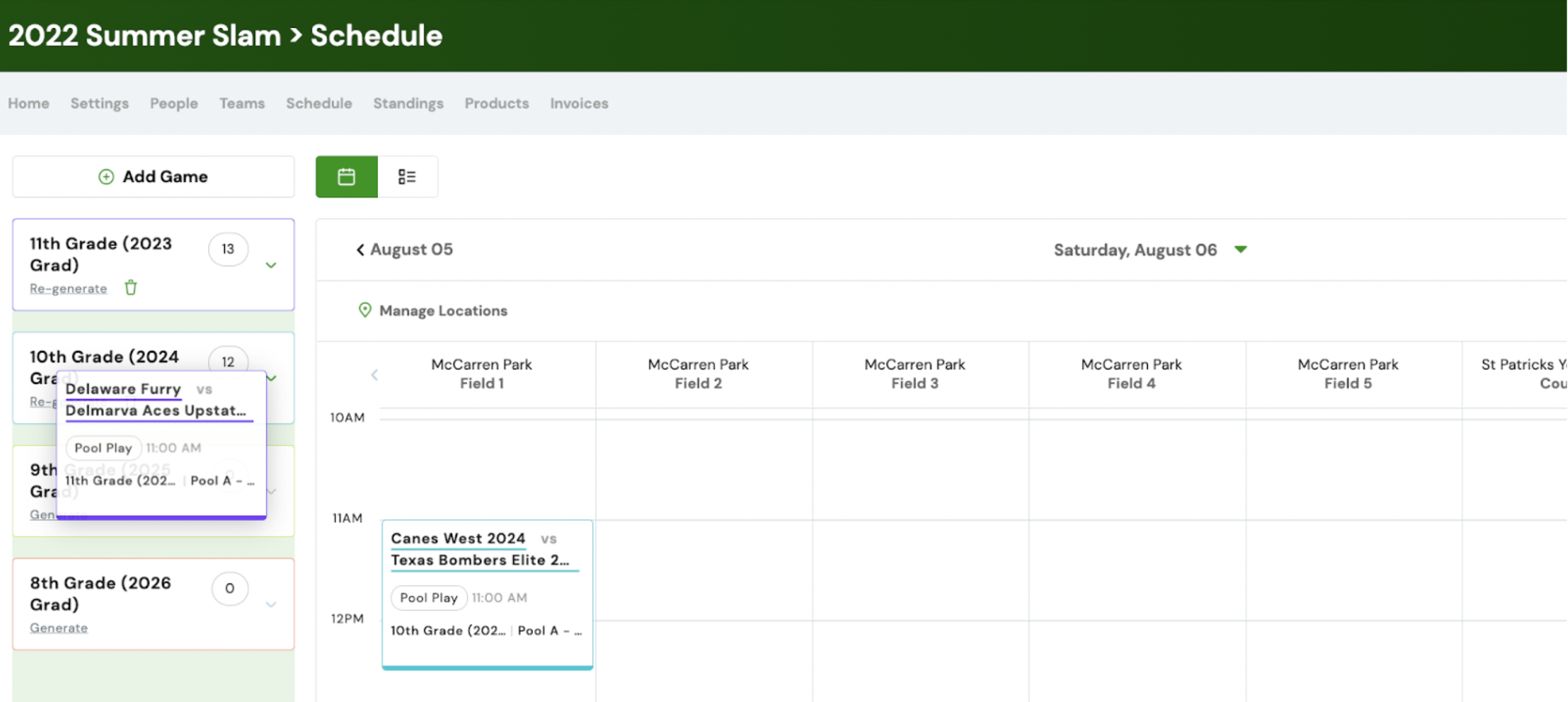Open the Teams tab
Screen dimensions: 1568x702
pyautogui.click(x=242, y=103)
